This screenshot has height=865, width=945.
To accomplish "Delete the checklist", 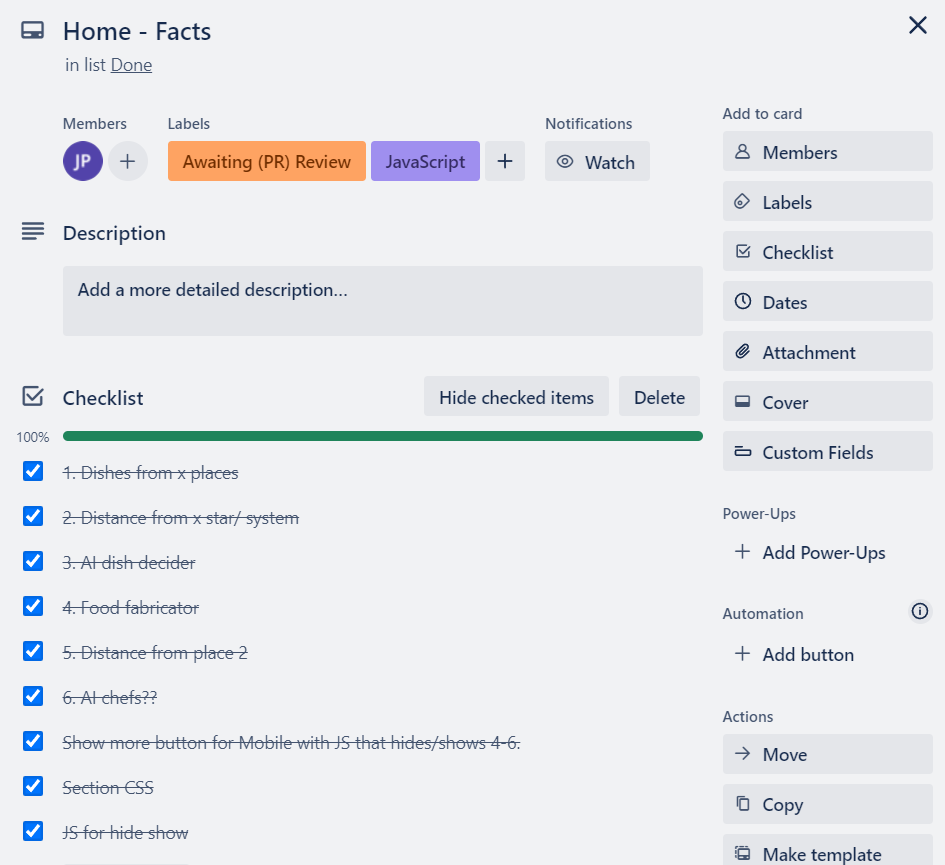I will point(659,397).
